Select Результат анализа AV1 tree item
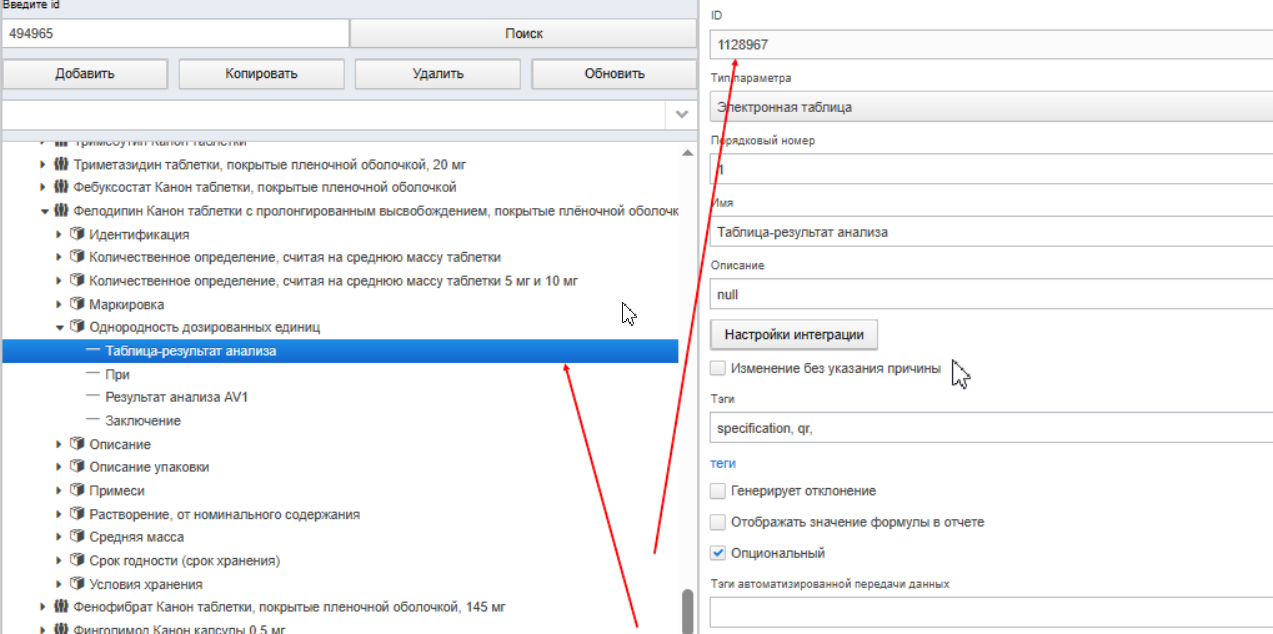The image size is (1273, 634). pos(176,397)
